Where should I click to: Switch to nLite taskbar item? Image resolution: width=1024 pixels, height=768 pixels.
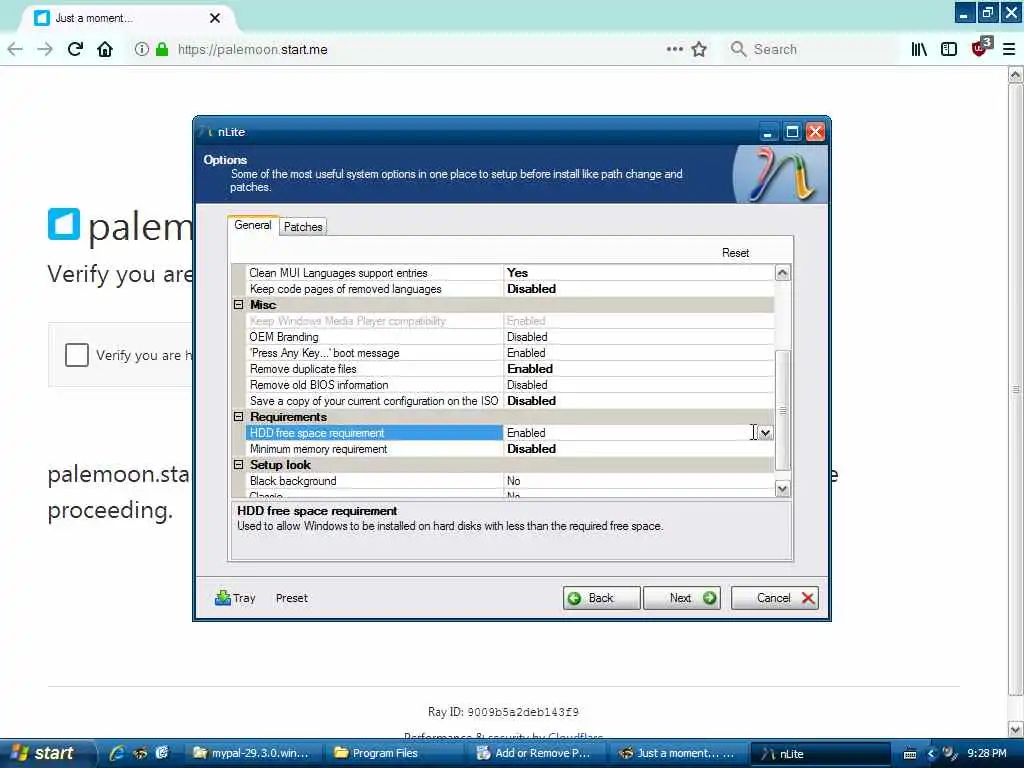tap(820, 753)
